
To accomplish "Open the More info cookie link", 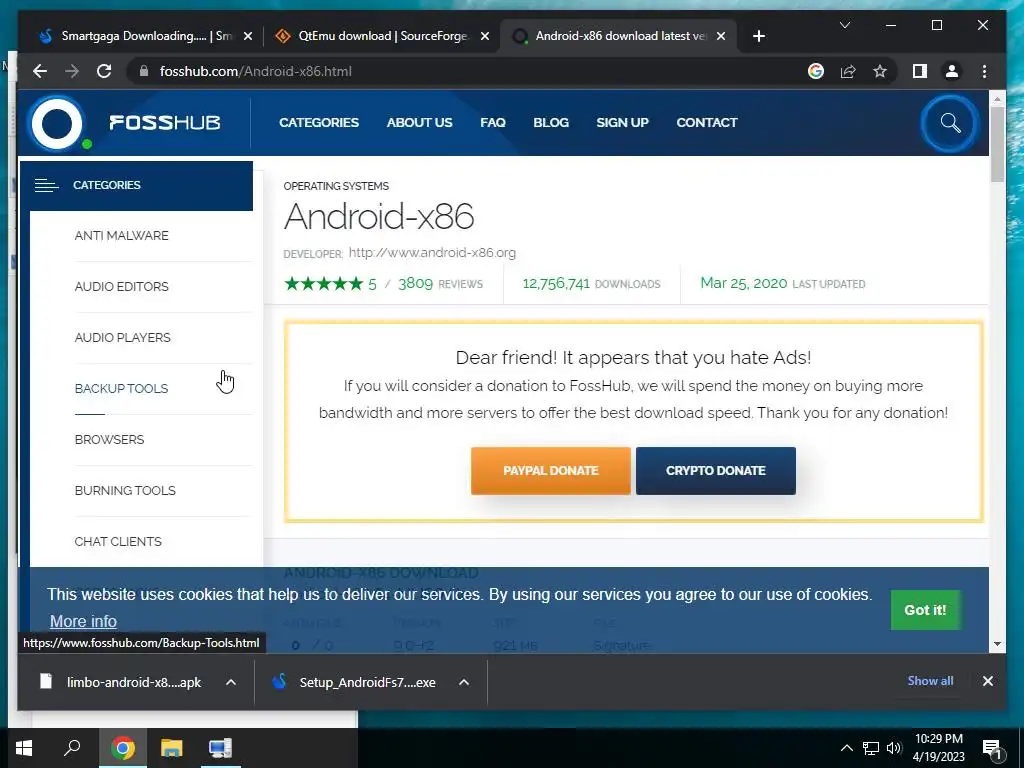I will point(83,621).
